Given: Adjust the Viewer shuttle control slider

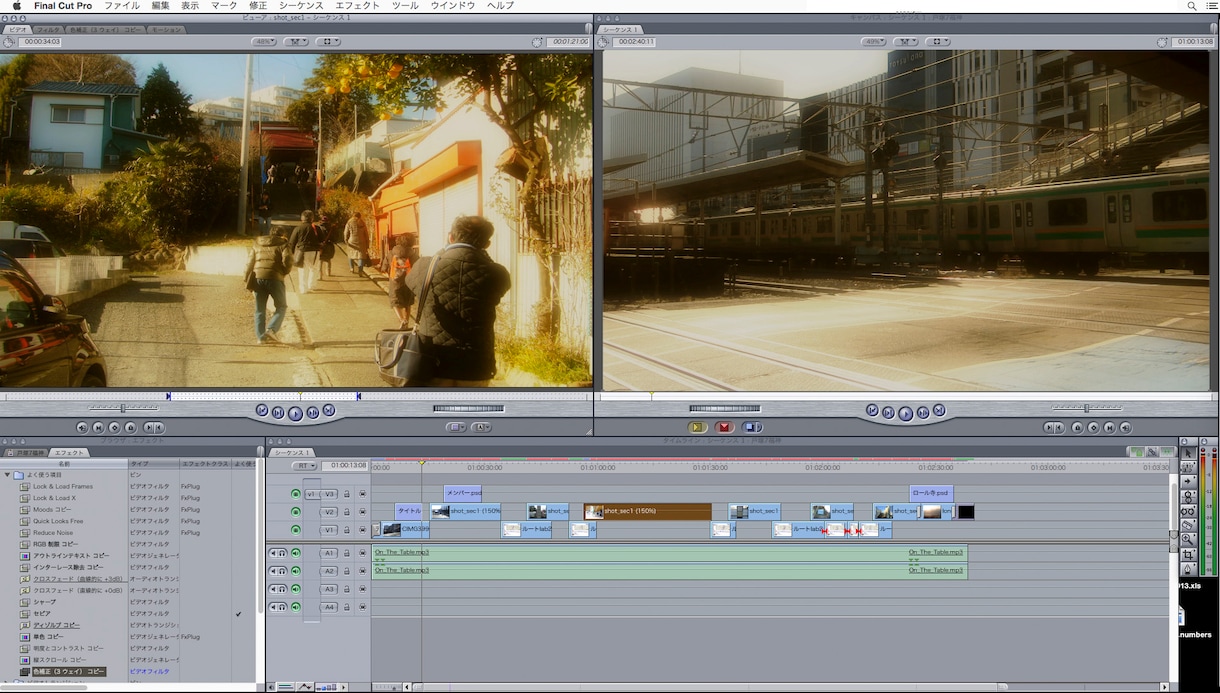Looking at the screenshot, I should click(x=122, y=408).
